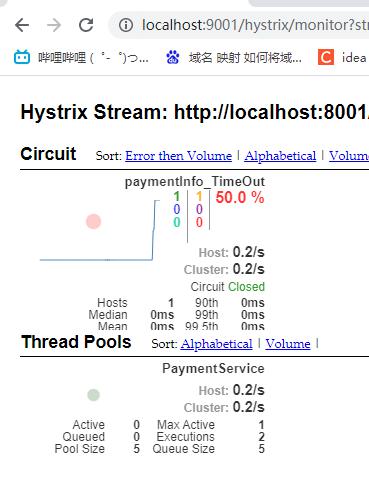Click the Thread Pools section heading
This screenshot has width=369, height=486.
point(76,342)
